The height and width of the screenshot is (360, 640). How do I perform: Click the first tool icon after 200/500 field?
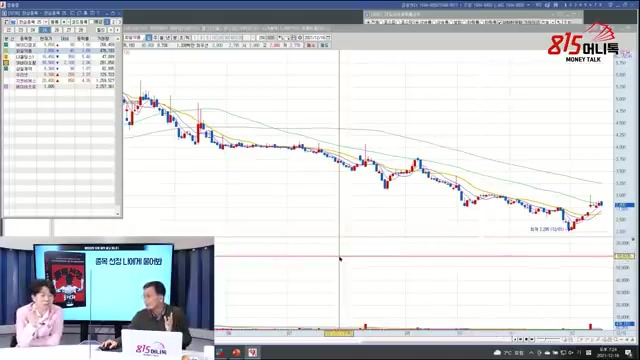(280, 38)
